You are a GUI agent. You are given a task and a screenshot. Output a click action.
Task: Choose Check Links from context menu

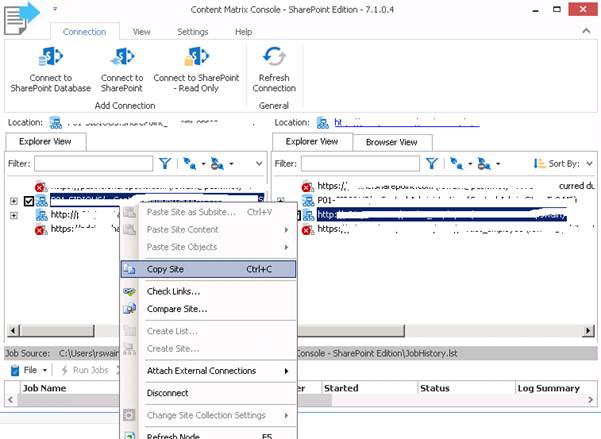click(x=209, y=291)
